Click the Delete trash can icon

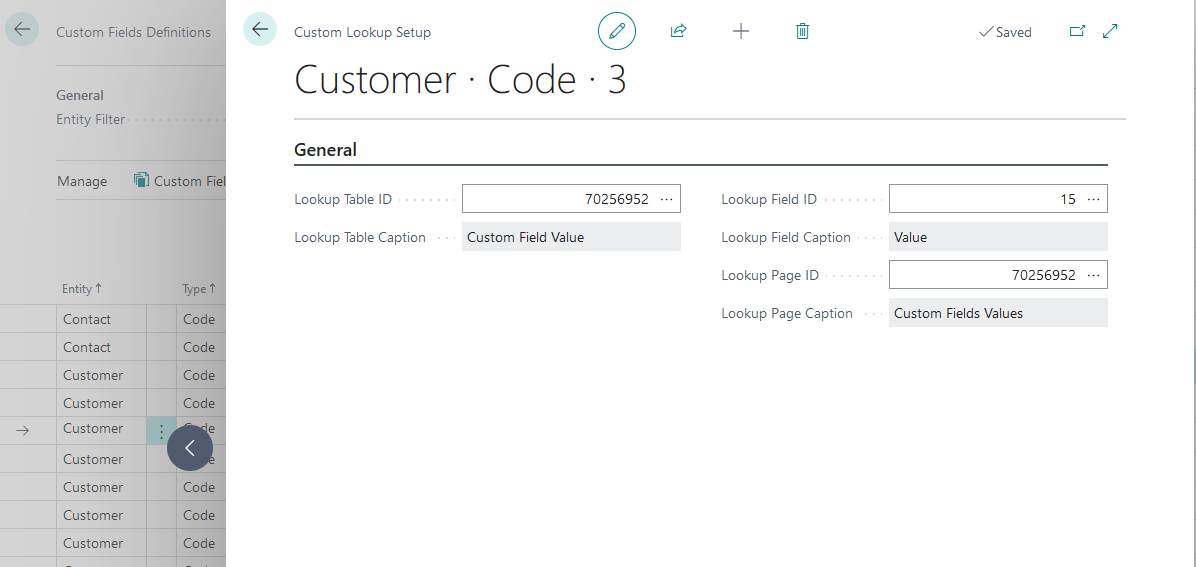802,32
